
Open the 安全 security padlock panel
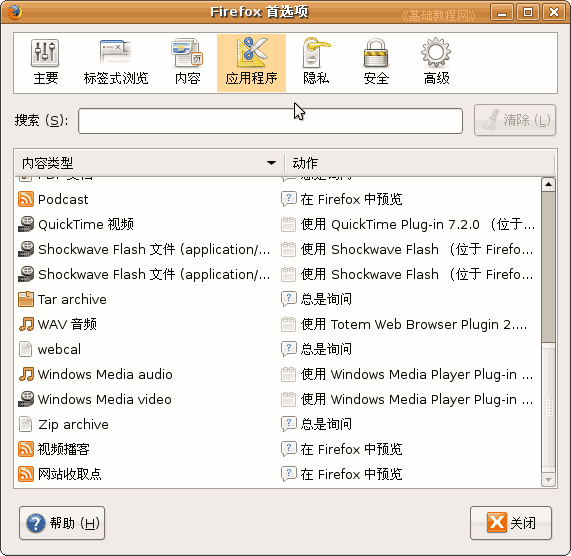[x=376, y=62]
